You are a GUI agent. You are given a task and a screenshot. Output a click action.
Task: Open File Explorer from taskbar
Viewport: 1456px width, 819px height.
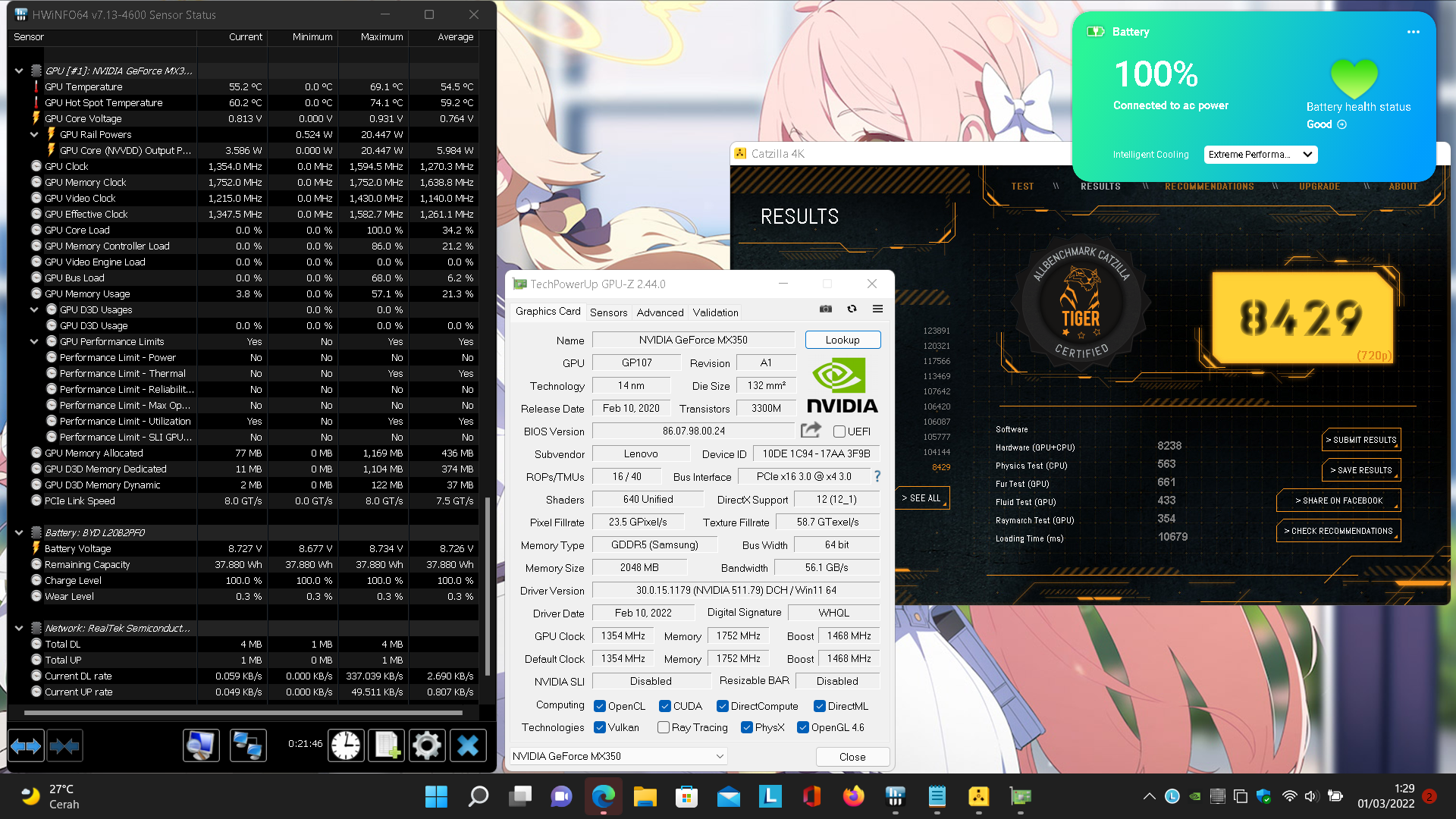pos(645,796)
